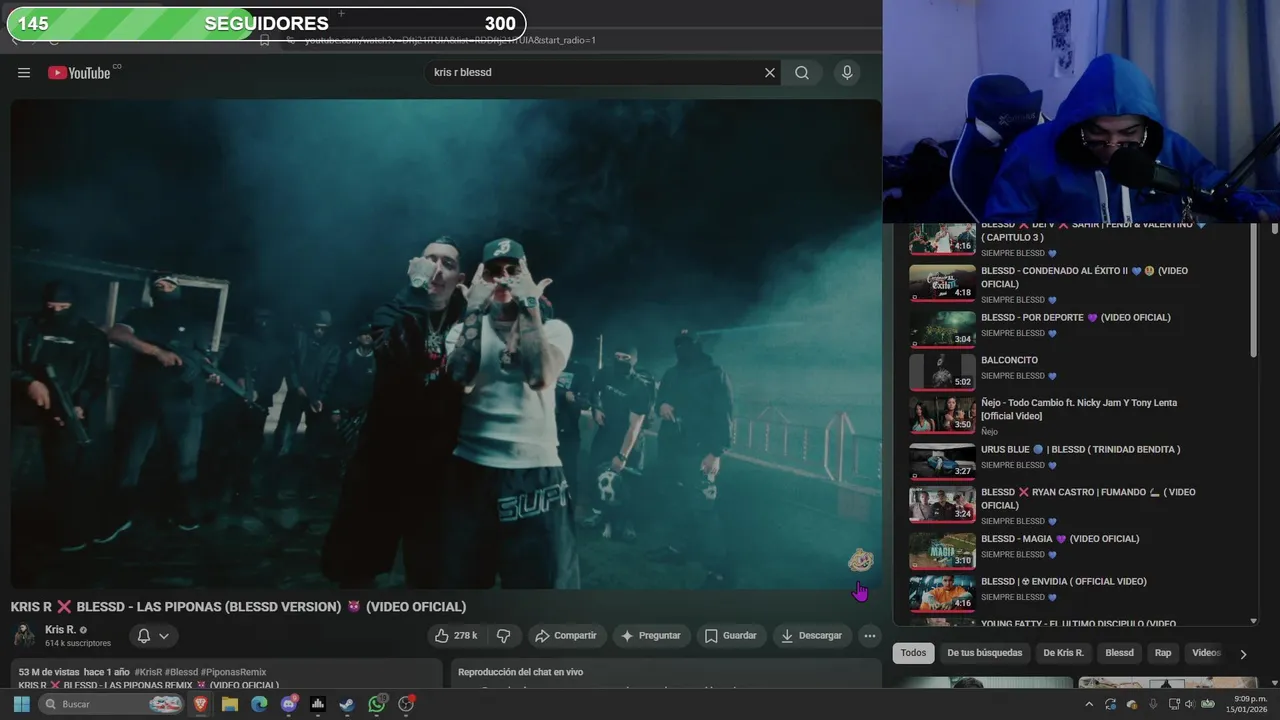Screen dimensions: 1280x720
Task: Select the Blessd filter chip
Action: pos(1119,653)
